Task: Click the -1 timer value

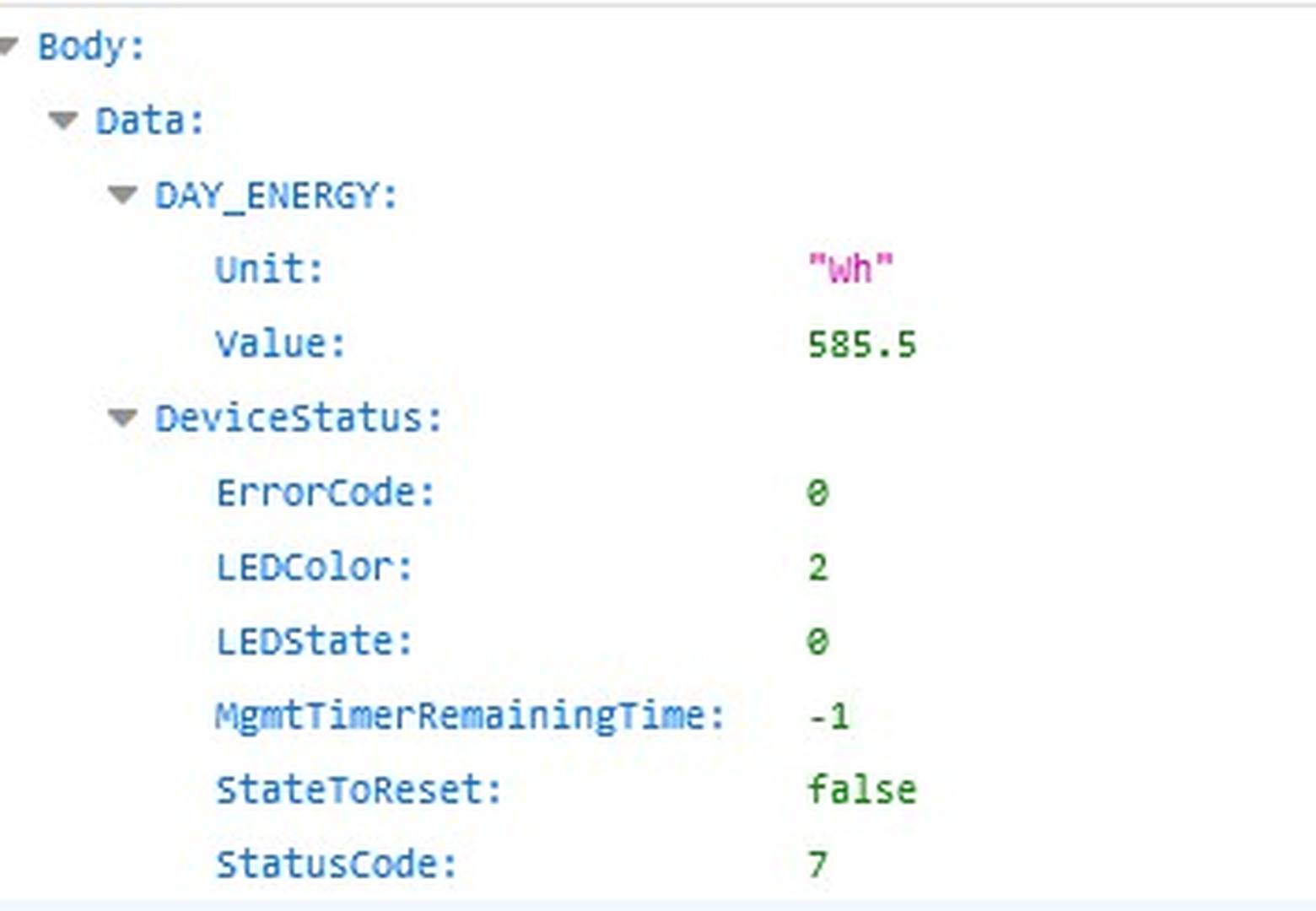Action: pos(829,716)
